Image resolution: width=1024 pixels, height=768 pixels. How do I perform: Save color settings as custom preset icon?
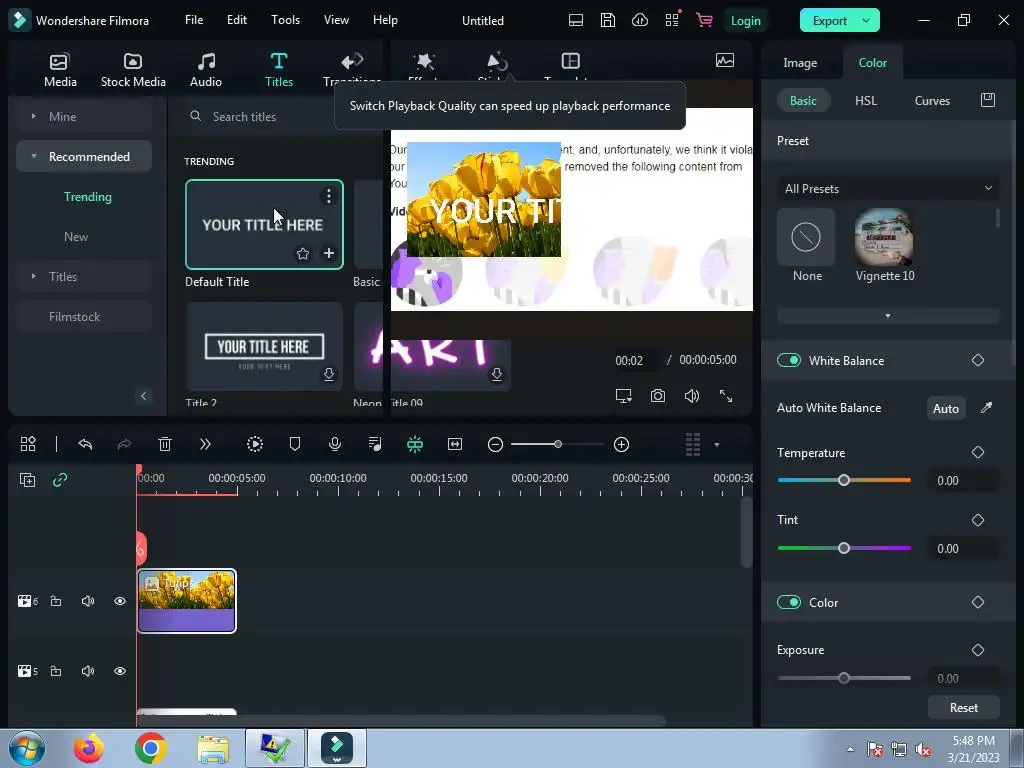tap(987, 100)
